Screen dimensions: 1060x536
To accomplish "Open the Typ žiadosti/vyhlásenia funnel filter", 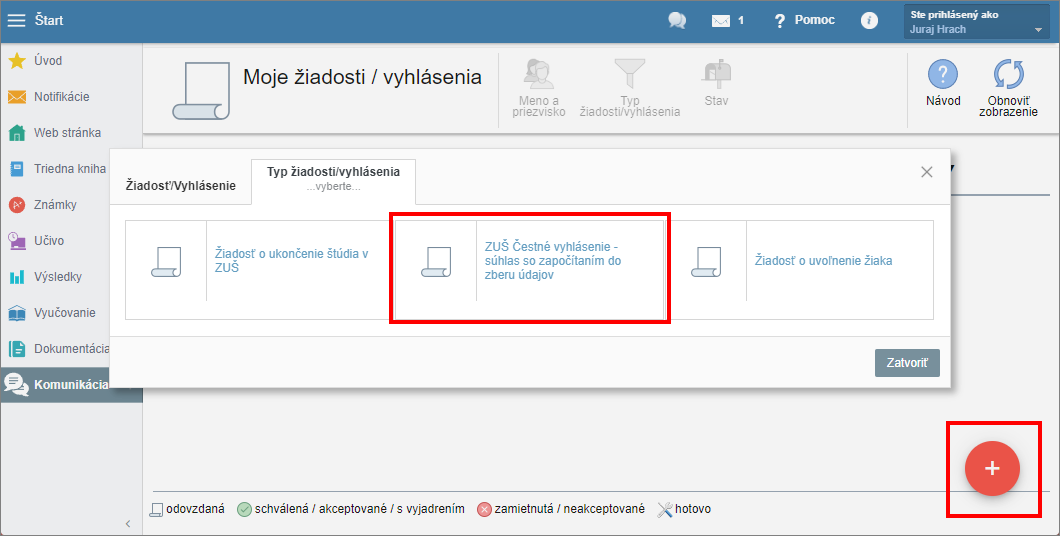I will 629,88.
